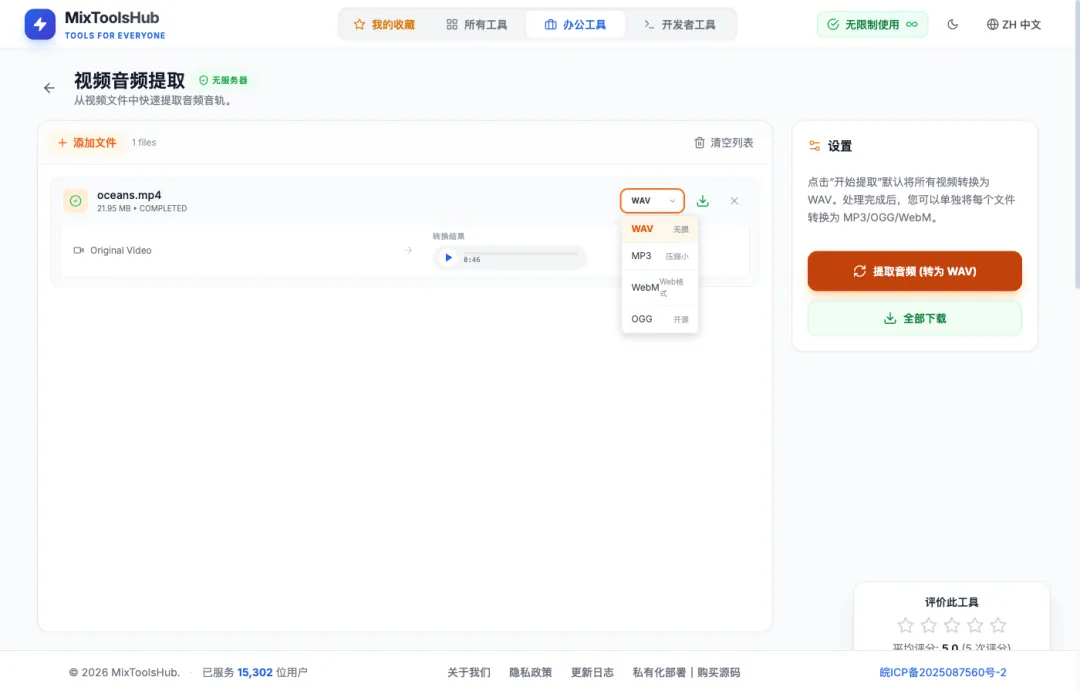Toggle dark mode moon icon
The image size is (1080, 694).
point(953,25)
